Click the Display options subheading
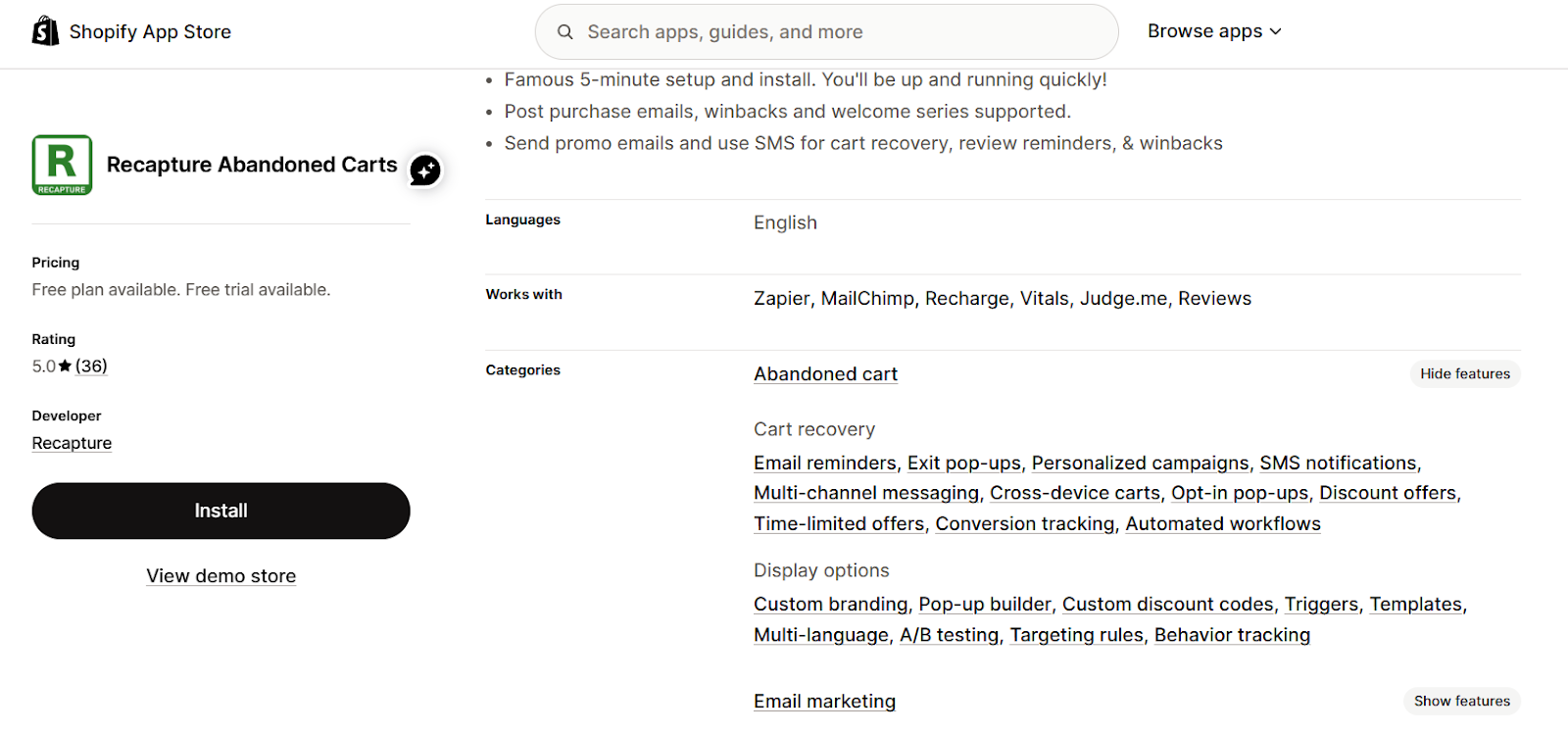Screen dimensions: 1568x733 click(x=821, y=570)
